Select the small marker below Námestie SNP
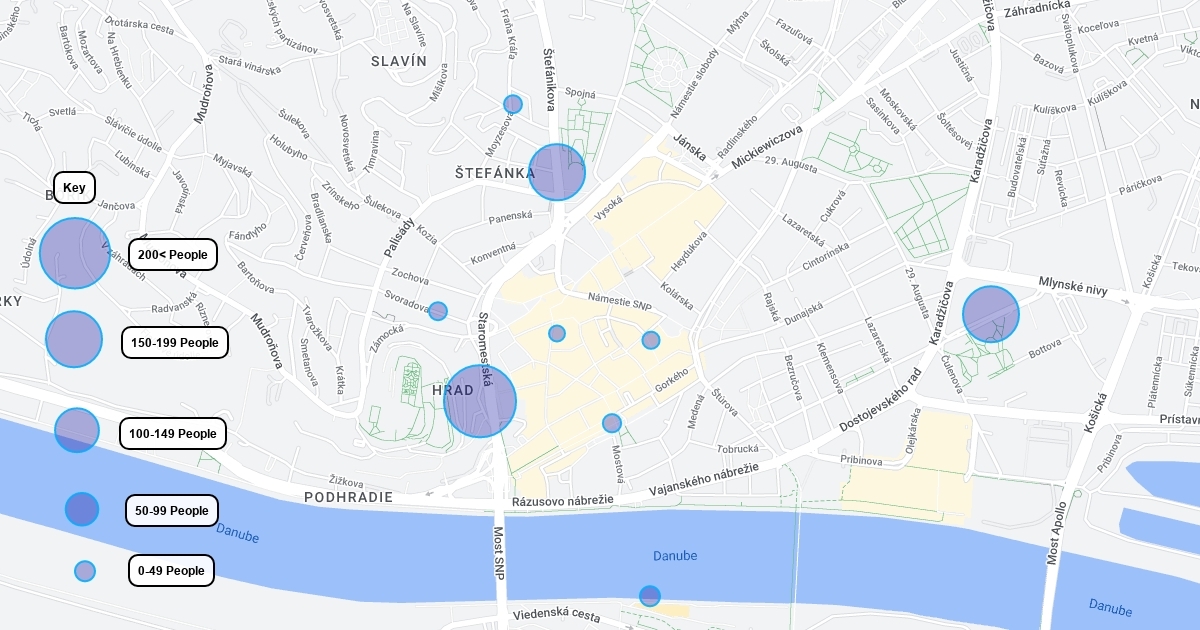 click(x=557, y=333)
